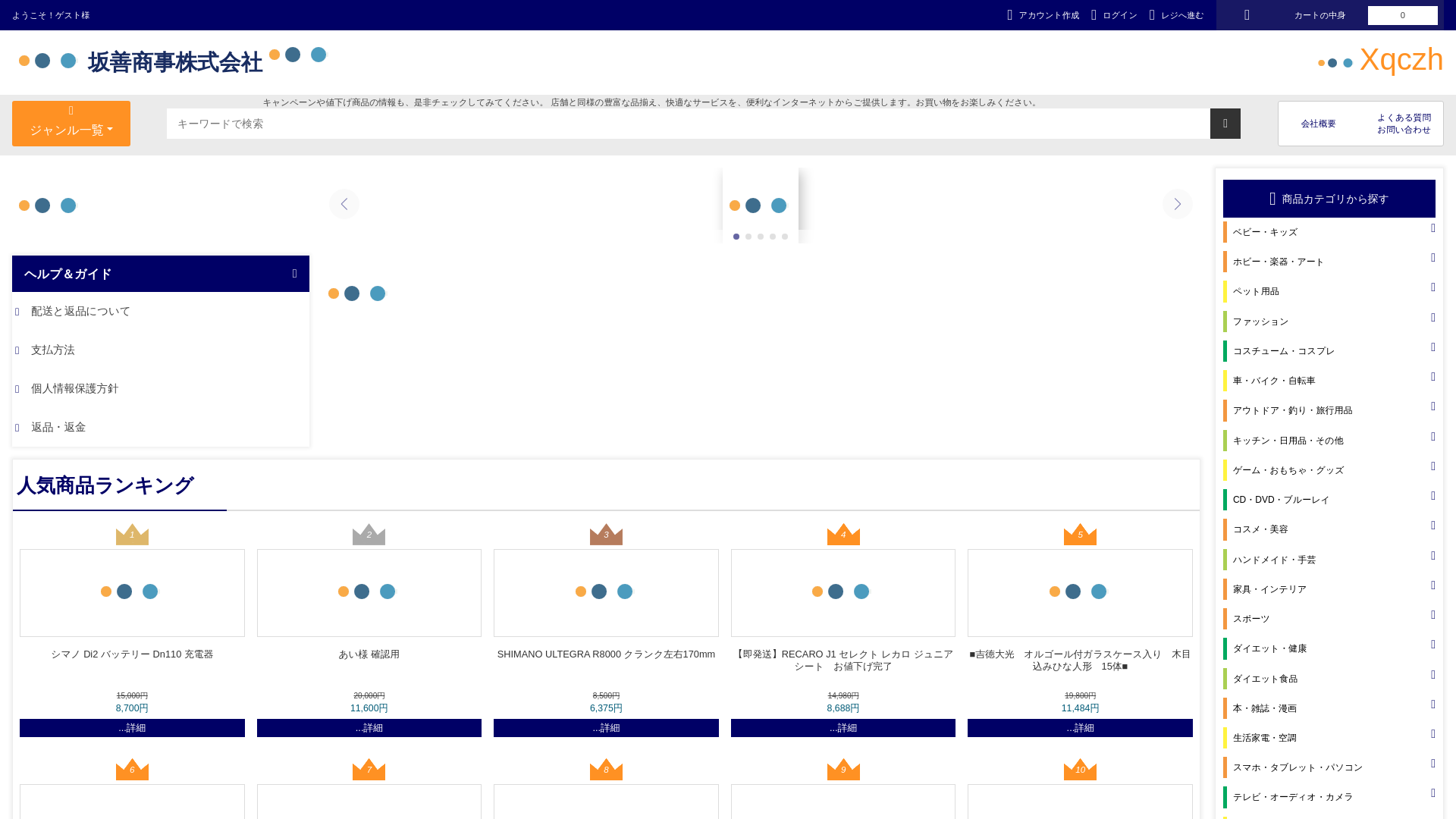Screen dimensions: 1456x819
Task: Click the cart item count box
Action: (1403, 15)
